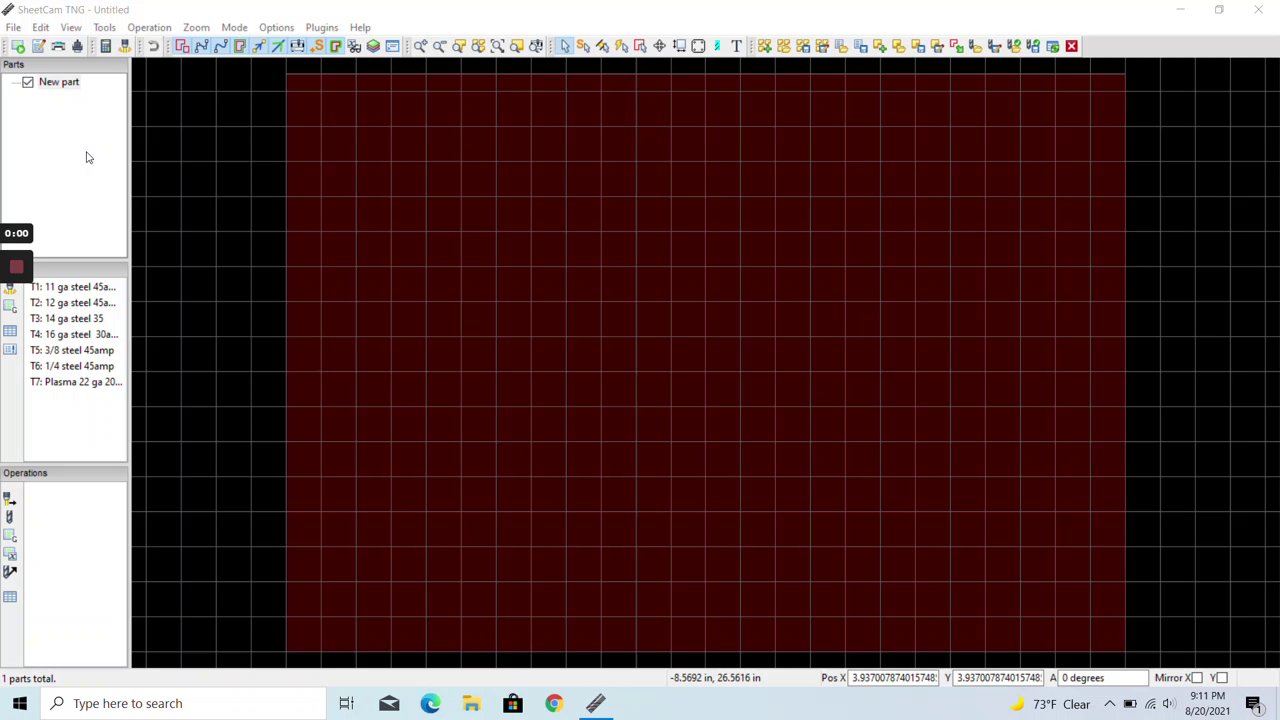The height and width of the screenshot is (720, 1280).
Task: Open File Explorer from taskbar
Action: tap(471, 703)
